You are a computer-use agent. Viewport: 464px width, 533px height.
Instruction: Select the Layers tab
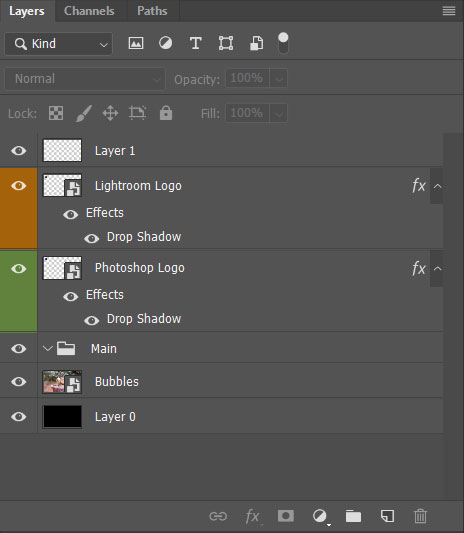(27, 11)
